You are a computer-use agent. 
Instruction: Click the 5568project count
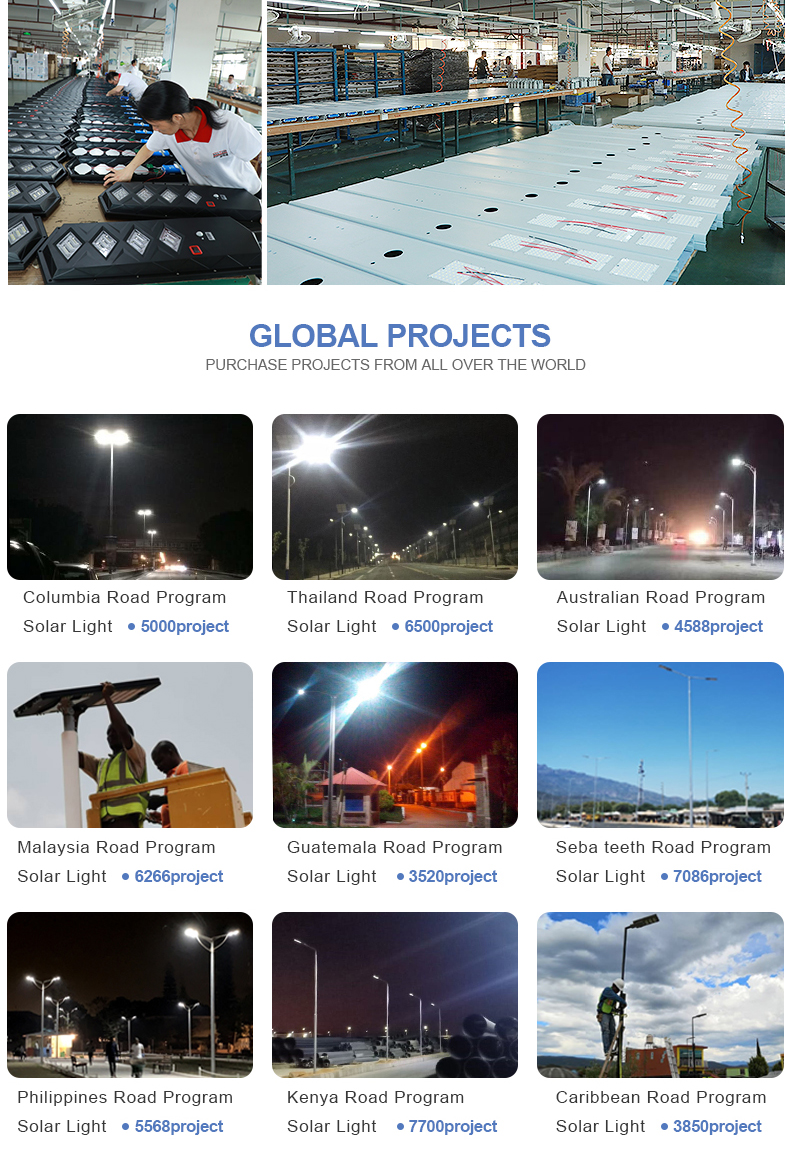tap(179, 1126)
